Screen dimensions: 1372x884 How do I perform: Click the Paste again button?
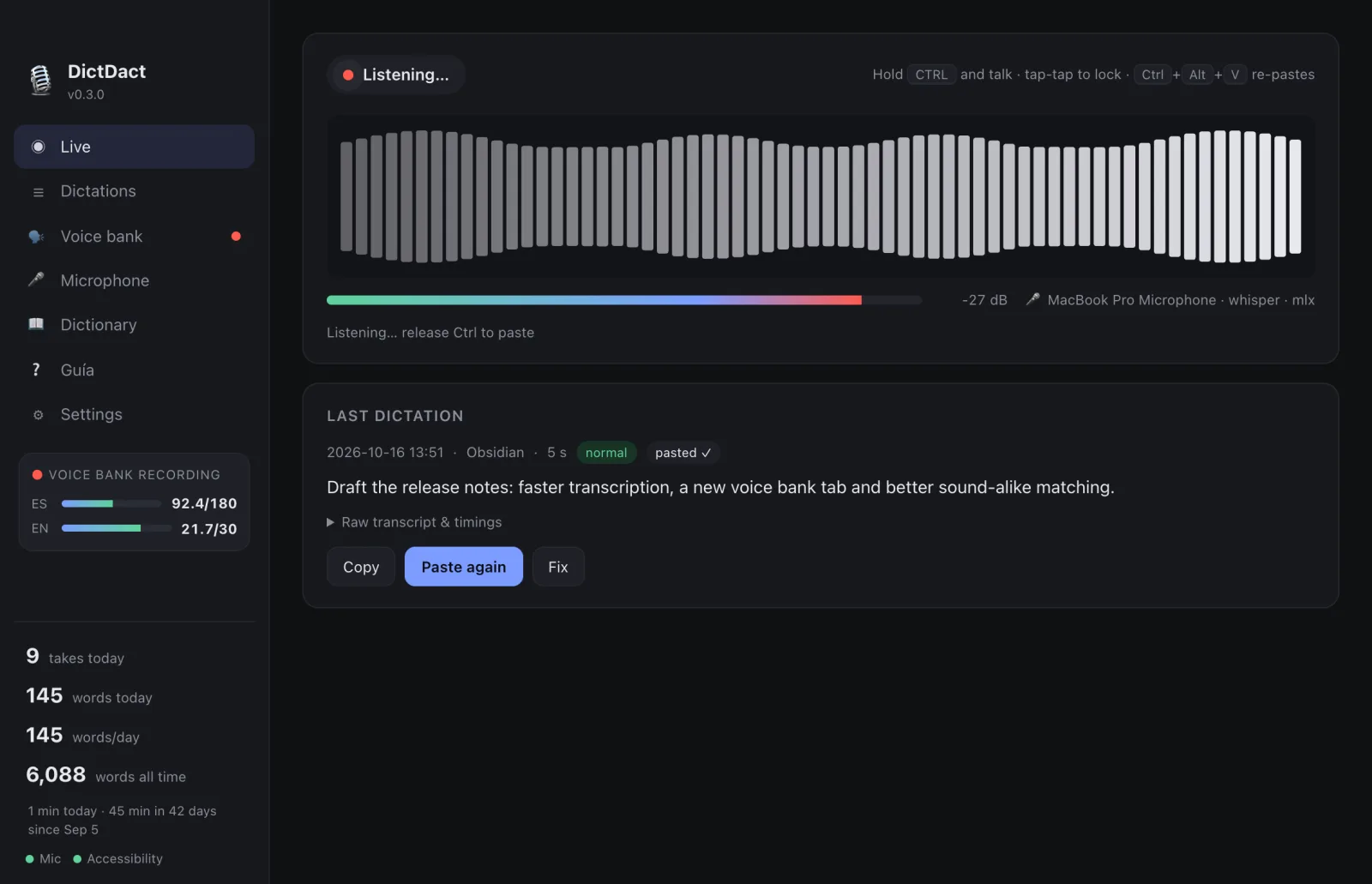[464, 567]
